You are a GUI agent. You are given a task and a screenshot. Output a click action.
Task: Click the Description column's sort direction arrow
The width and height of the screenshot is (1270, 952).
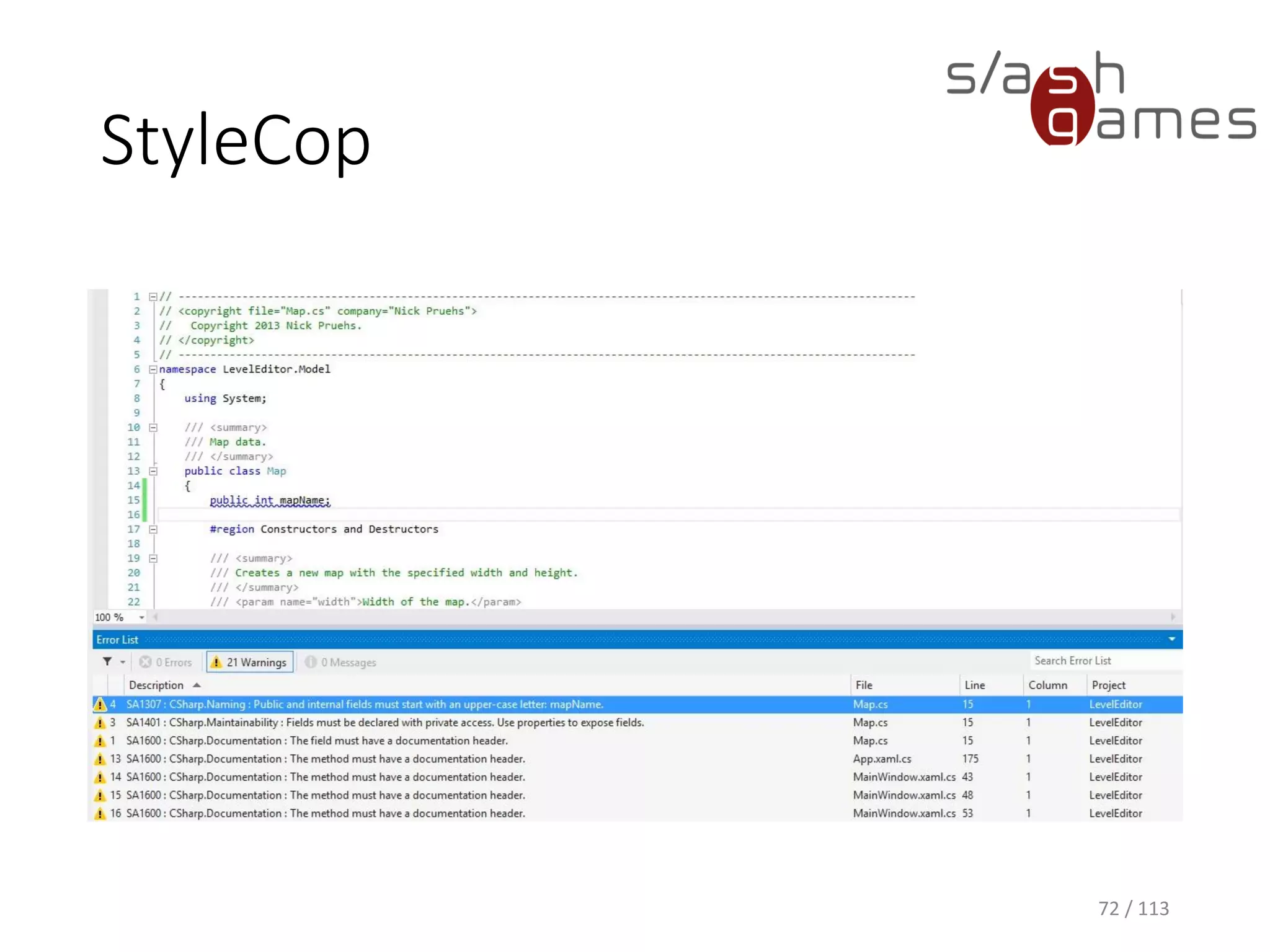(197, 685)
